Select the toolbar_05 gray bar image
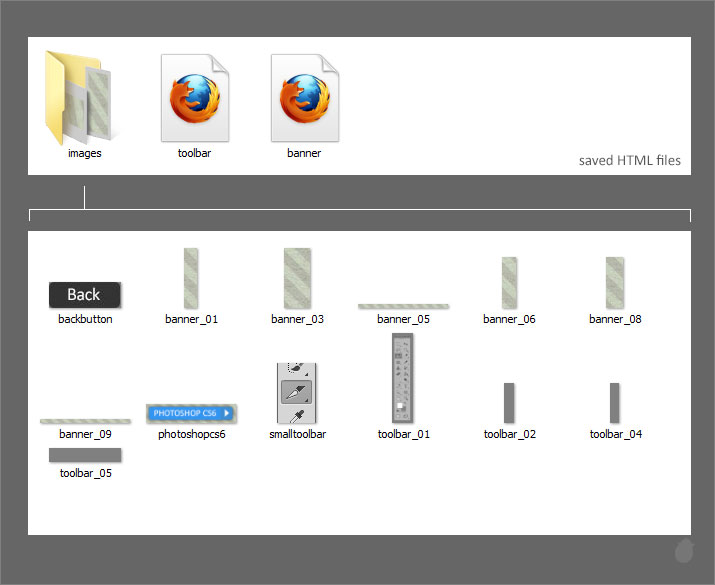This screenshot has height=585, width=715. [85, 456]
